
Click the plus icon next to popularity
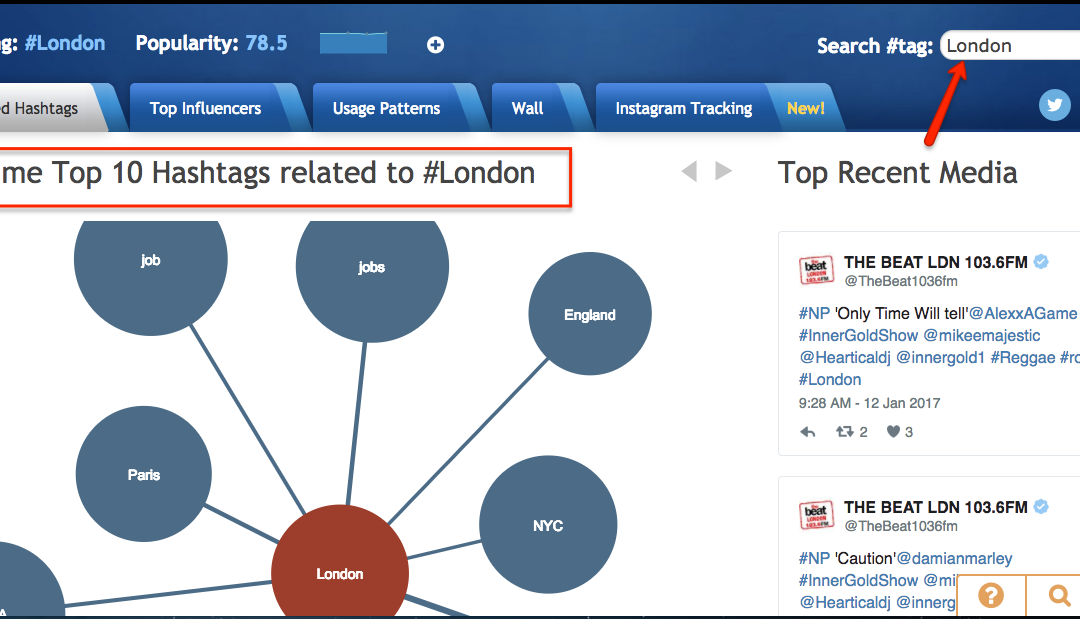pos(435,45)
